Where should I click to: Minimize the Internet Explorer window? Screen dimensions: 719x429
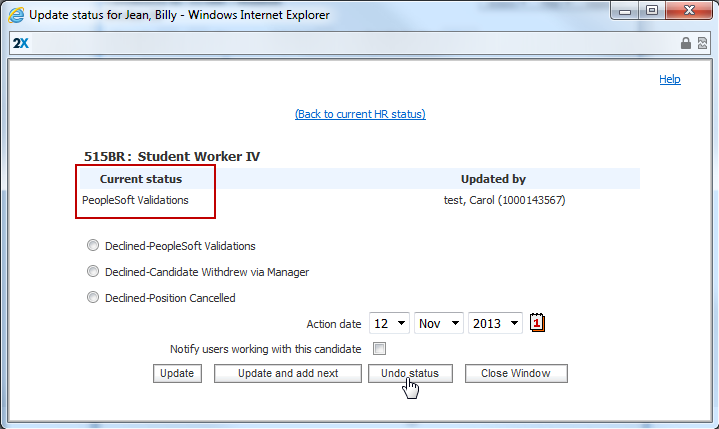(625, 11)
